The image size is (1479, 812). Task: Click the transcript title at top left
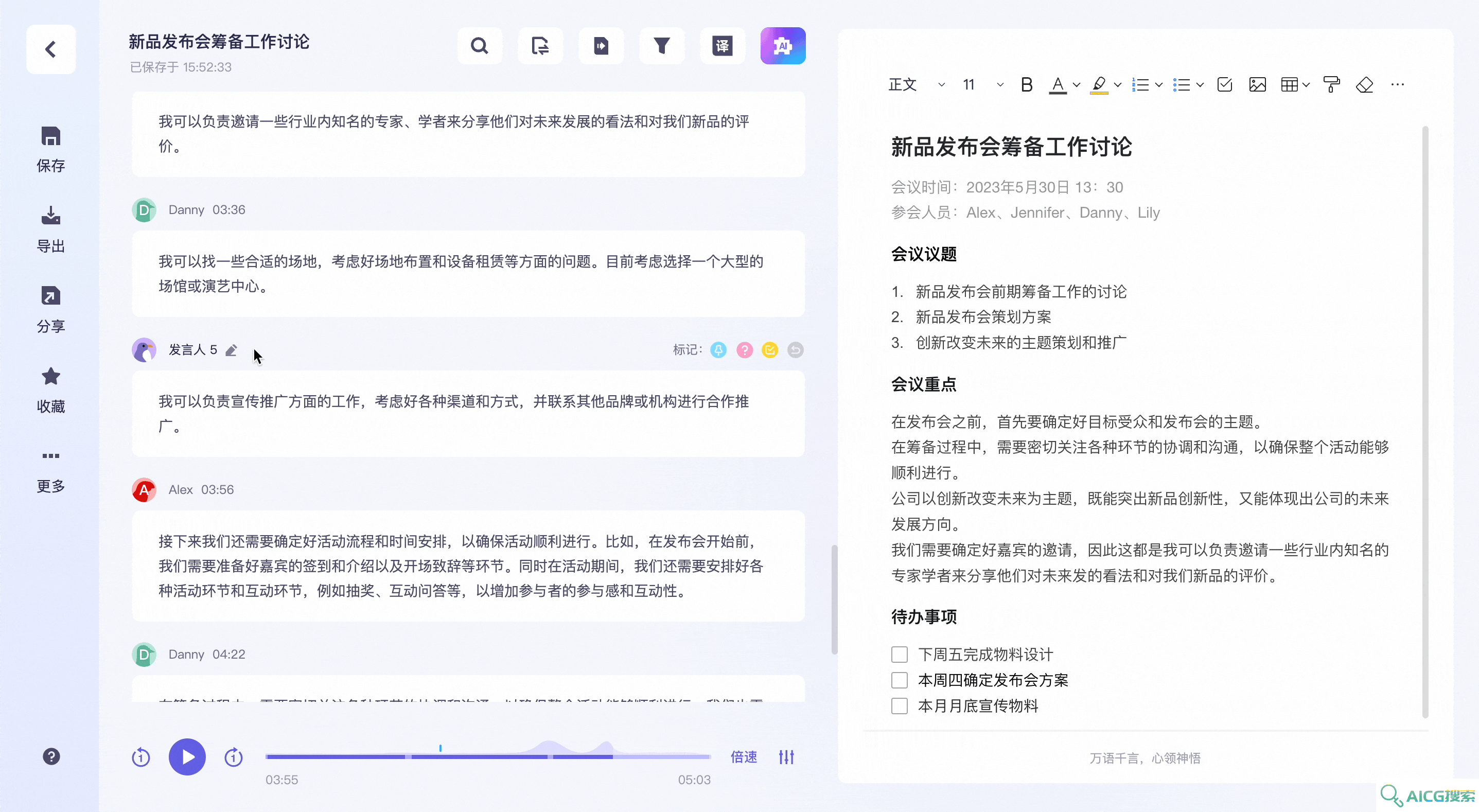click(x=219, y=42)
